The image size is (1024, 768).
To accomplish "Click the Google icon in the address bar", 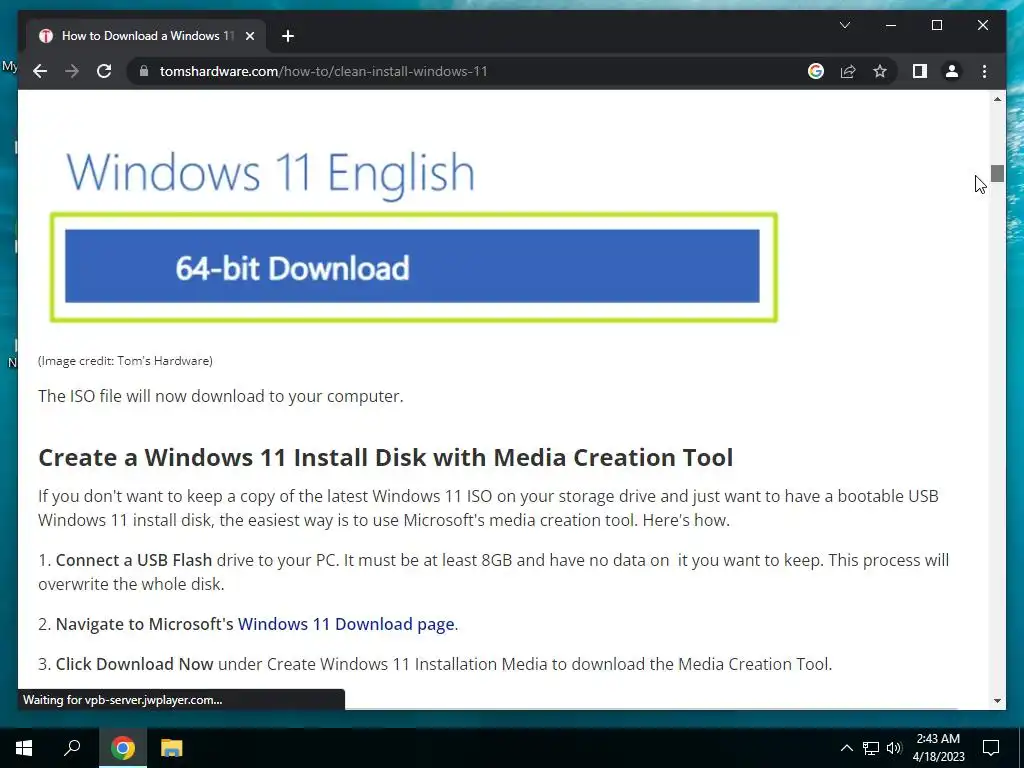I will point(816,71).
